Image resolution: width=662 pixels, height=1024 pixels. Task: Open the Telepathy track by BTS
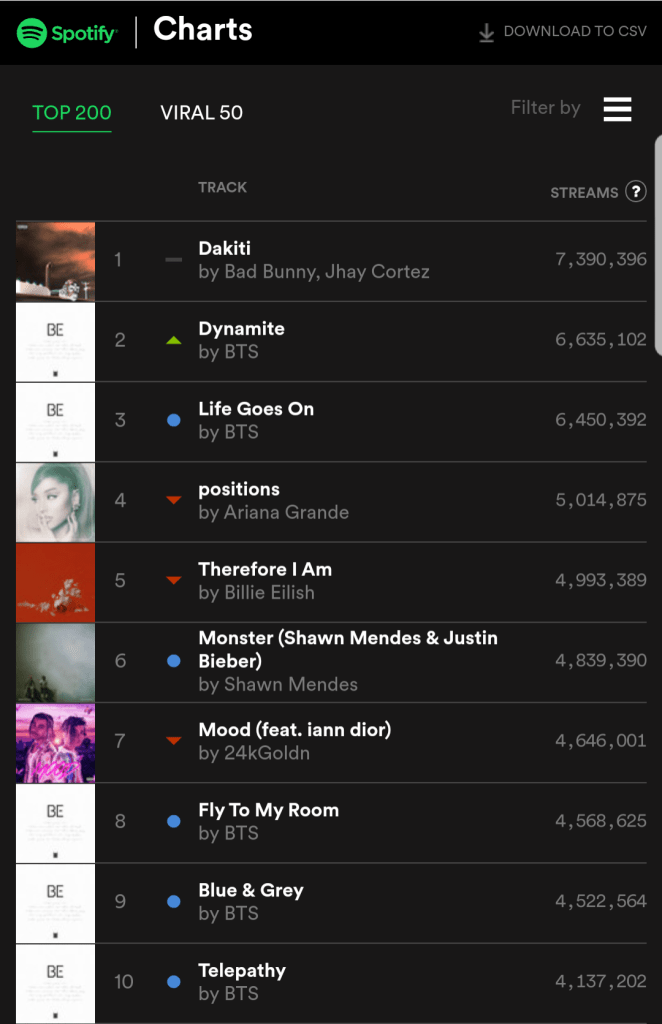[242, 970]
